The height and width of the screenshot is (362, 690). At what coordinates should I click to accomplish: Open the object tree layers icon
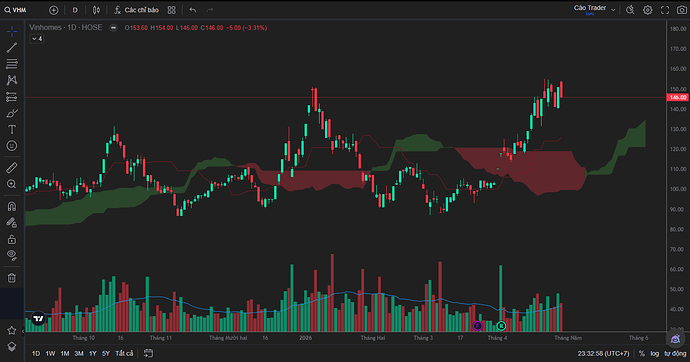pos(12,347)
